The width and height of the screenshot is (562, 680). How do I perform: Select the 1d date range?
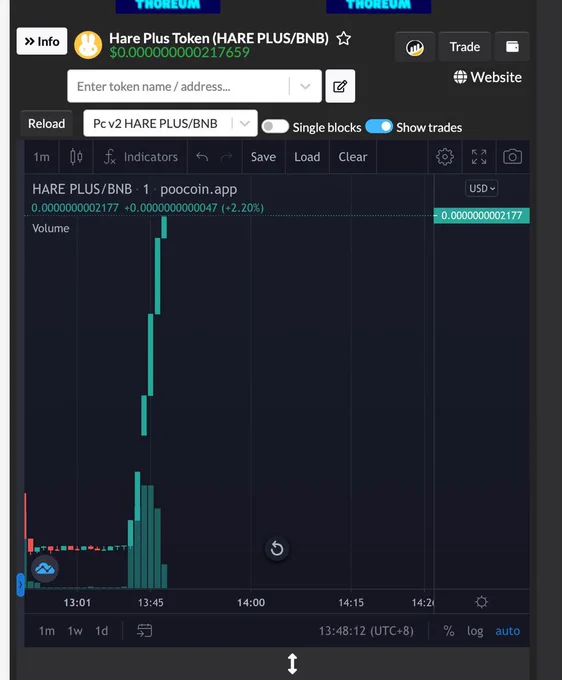tap(102, 631)
